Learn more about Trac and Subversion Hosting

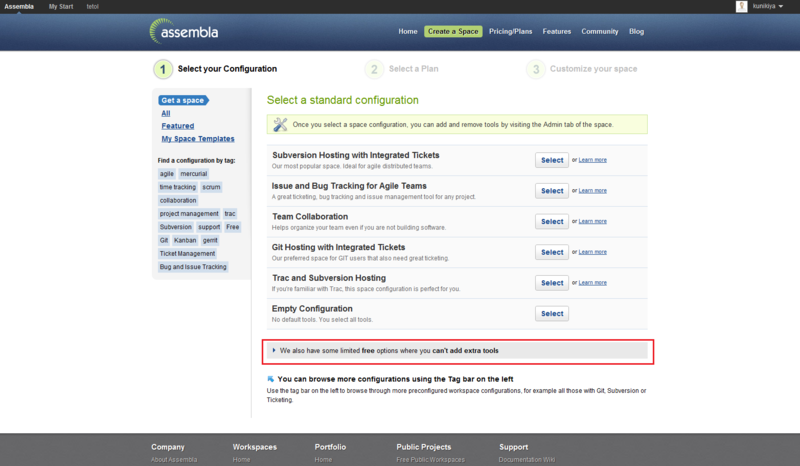pos(592,282)
